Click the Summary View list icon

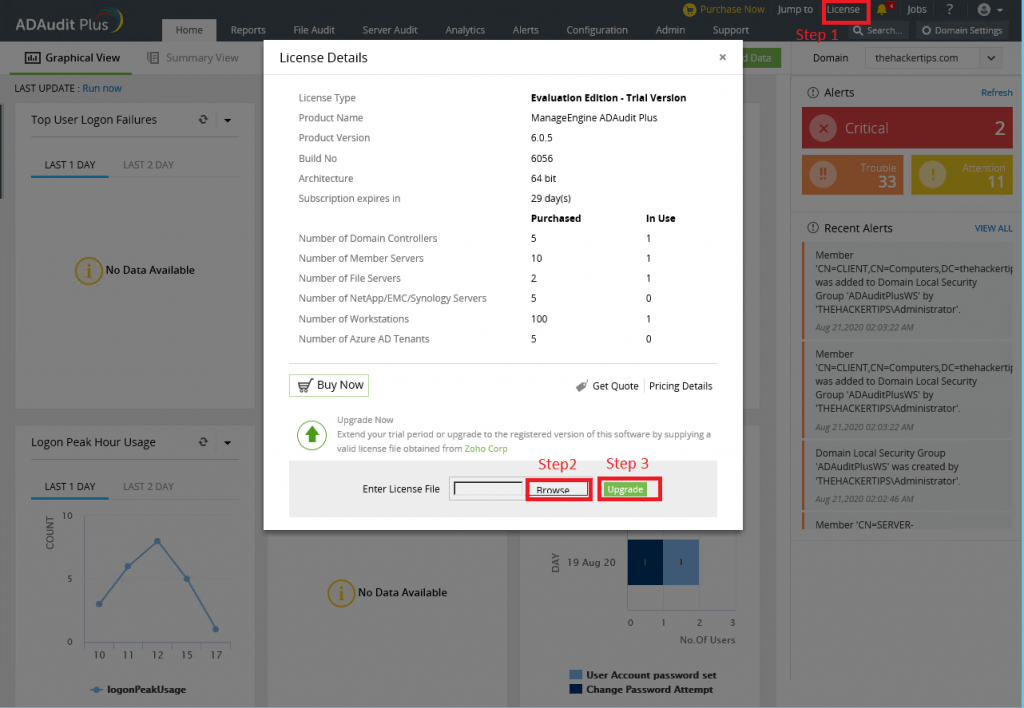pos(153,58)
